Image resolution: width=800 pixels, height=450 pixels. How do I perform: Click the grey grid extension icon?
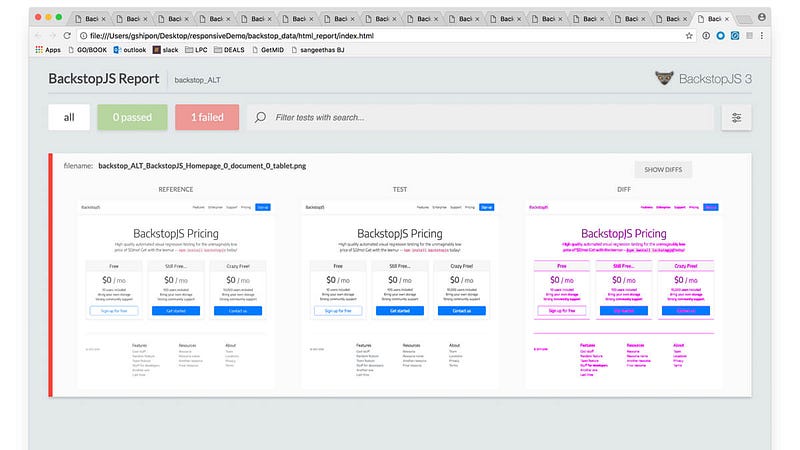[x=749, y=36]
